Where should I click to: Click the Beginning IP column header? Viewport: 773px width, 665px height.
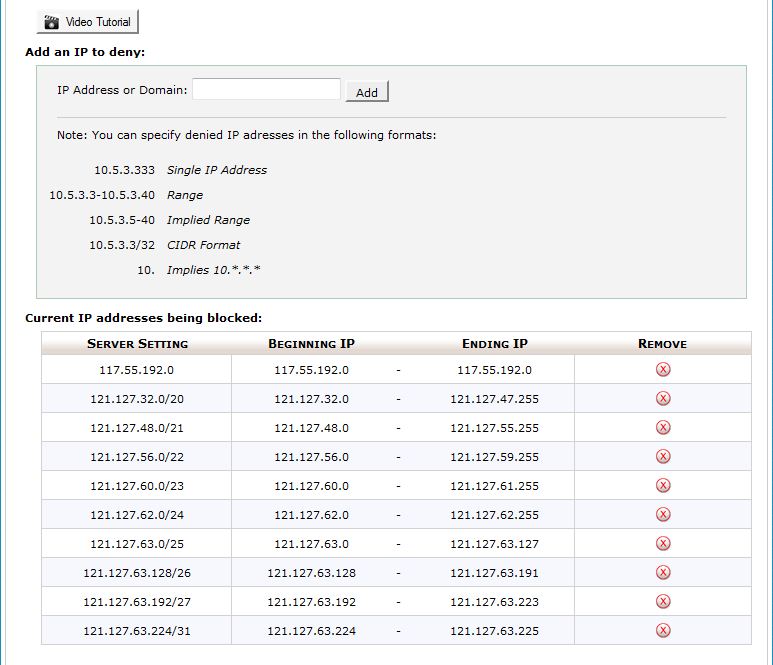pos(311,344)
